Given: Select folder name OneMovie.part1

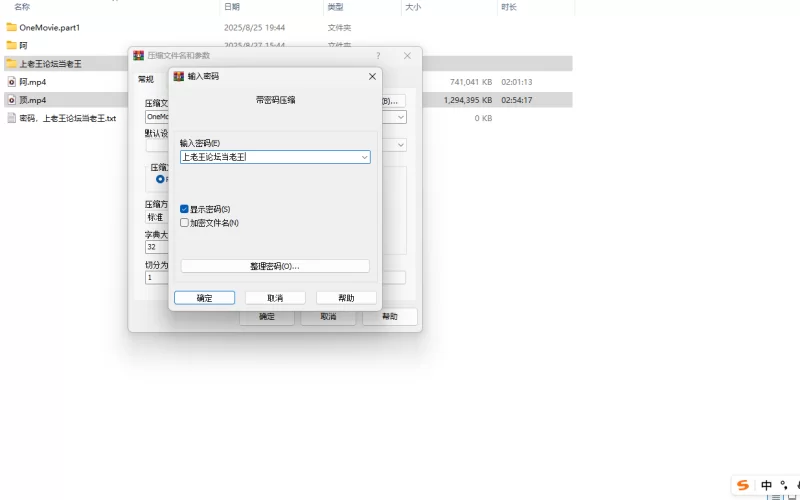Looking at the screenshot, I should point(49,27).
